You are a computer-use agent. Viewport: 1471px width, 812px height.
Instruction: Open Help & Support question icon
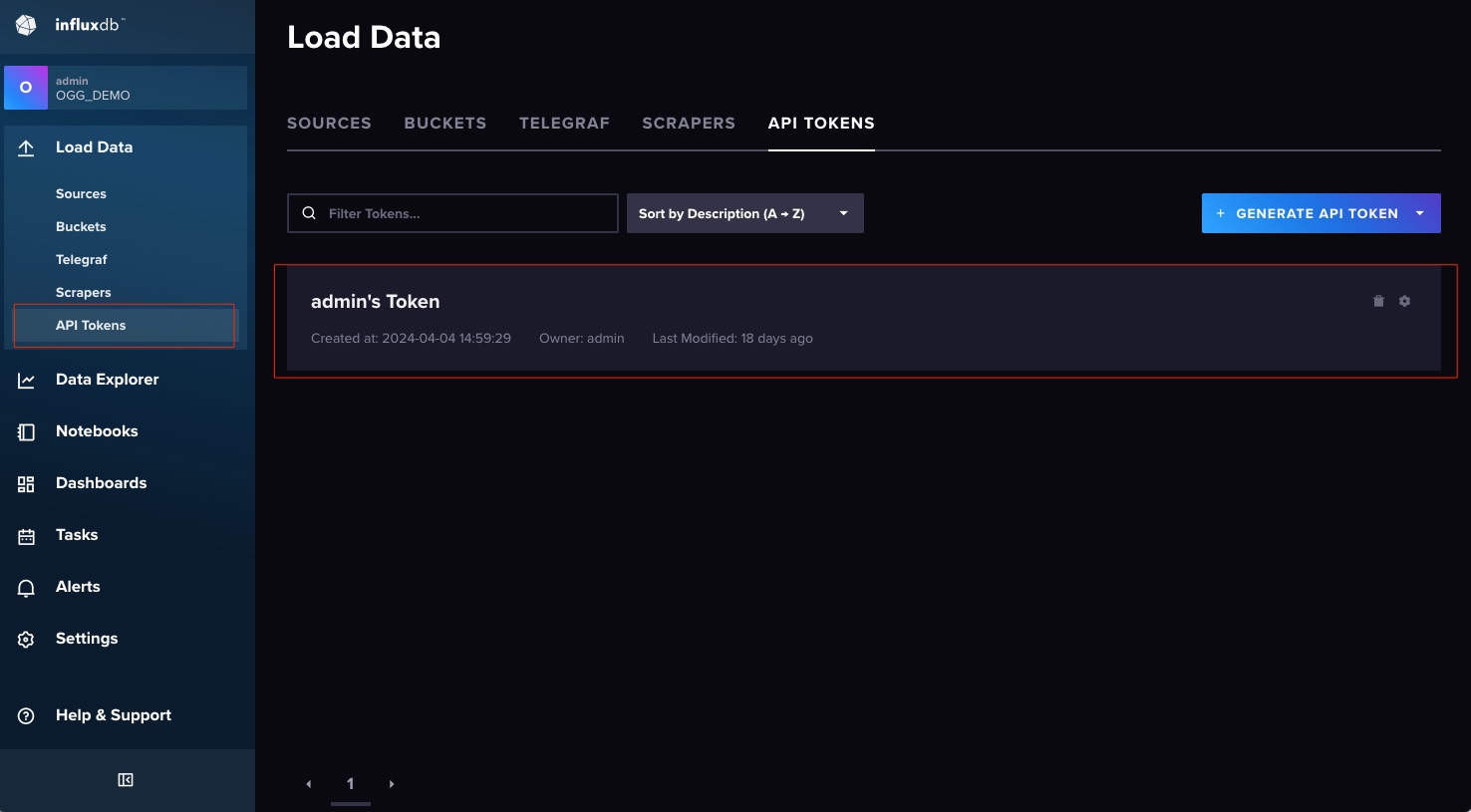[x=26, y=716]
